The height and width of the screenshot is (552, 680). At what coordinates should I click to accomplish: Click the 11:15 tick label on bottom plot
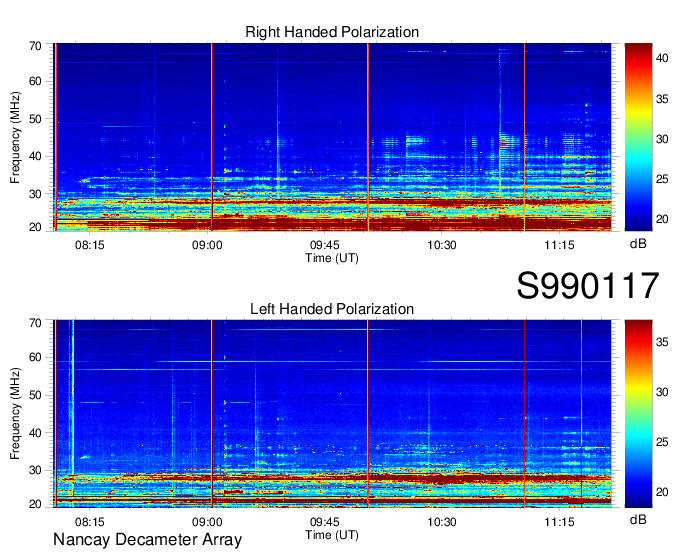pyautogui.click(x=559, y=522)
